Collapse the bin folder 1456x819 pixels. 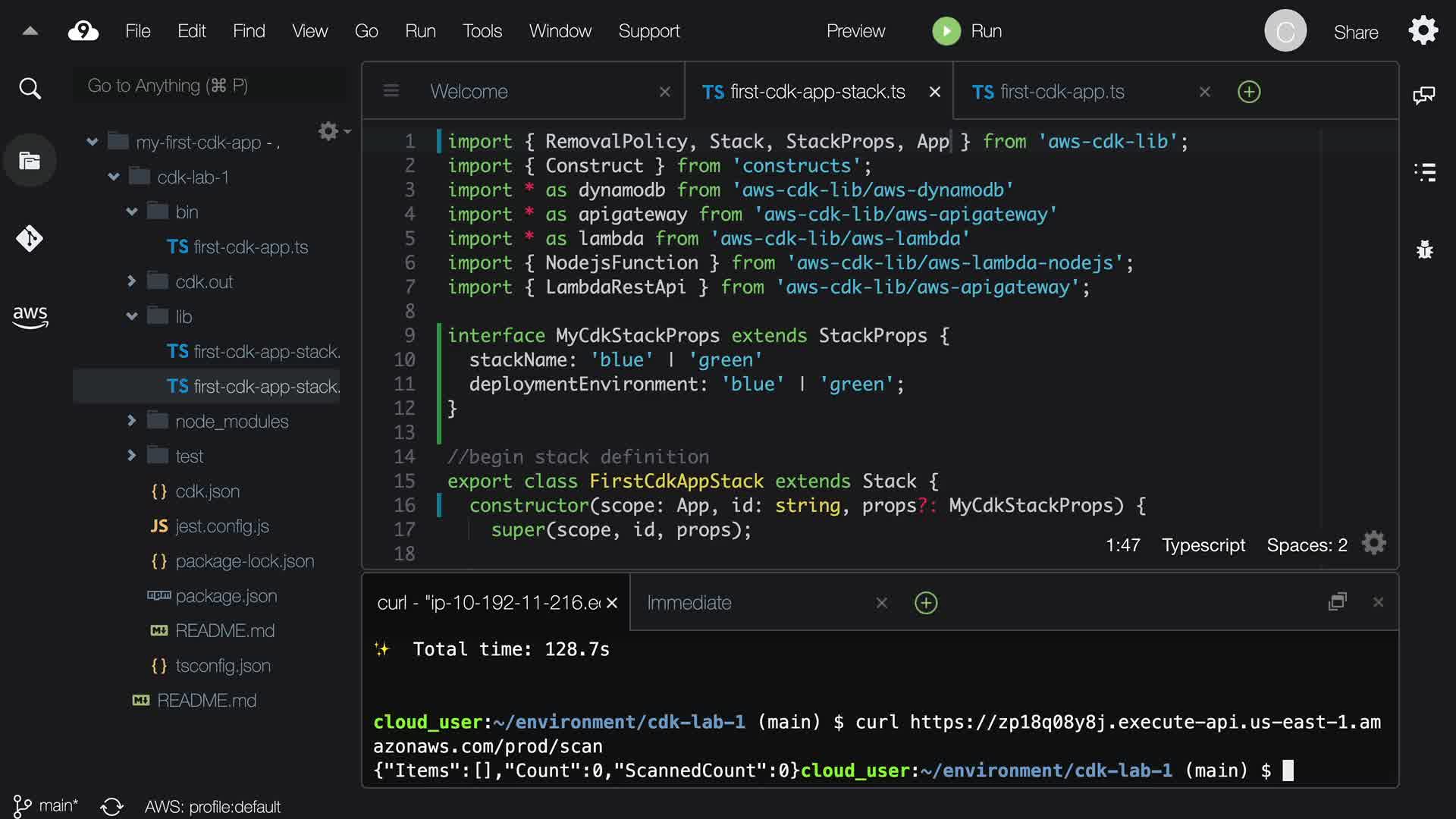[132, 212]
